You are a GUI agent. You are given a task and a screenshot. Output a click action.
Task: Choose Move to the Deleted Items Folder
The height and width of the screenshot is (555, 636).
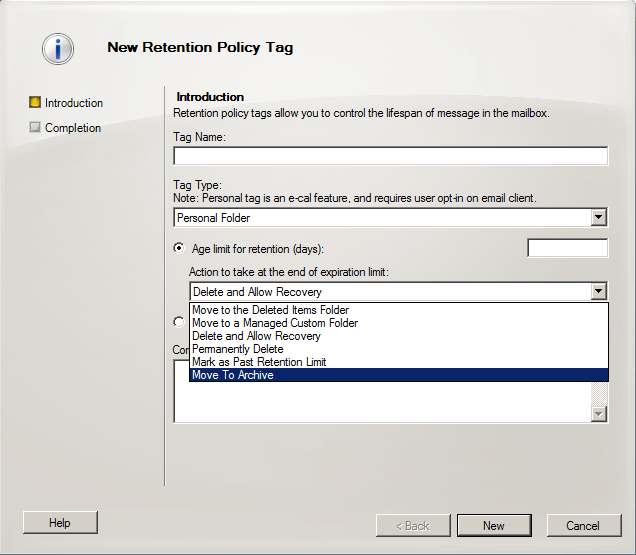[x=270, y=310]
